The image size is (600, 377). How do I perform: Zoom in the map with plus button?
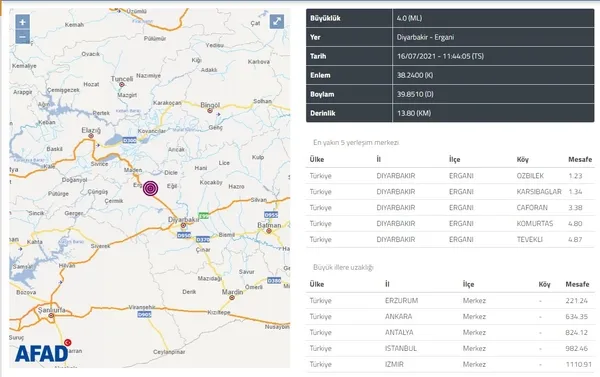23,22
